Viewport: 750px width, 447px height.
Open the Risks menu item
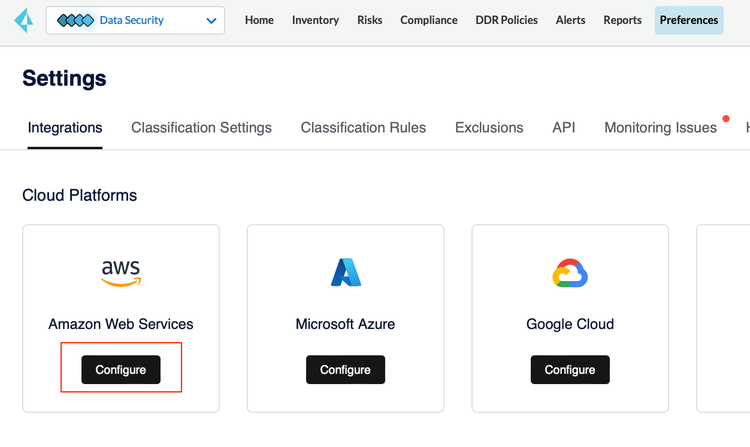click(370, 20)
